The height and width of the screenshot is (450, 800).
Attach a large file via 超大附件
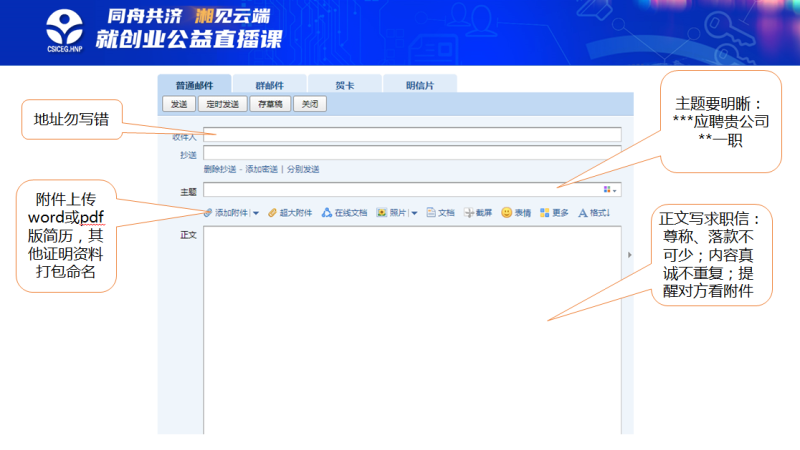click(x=271, y=213)
